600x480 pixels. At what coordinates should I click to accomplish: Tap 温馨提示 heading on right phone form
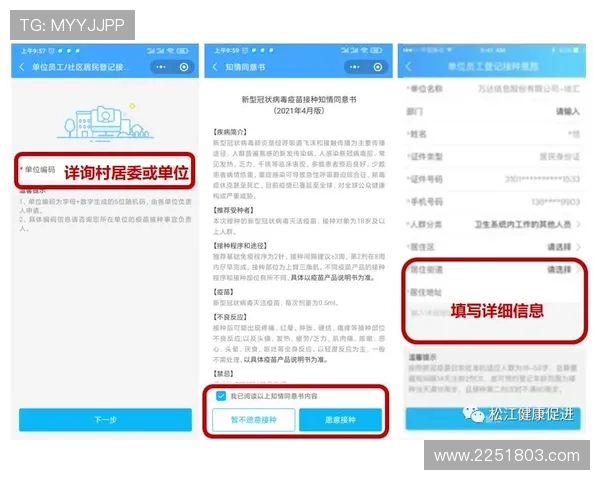coord(422,357)
